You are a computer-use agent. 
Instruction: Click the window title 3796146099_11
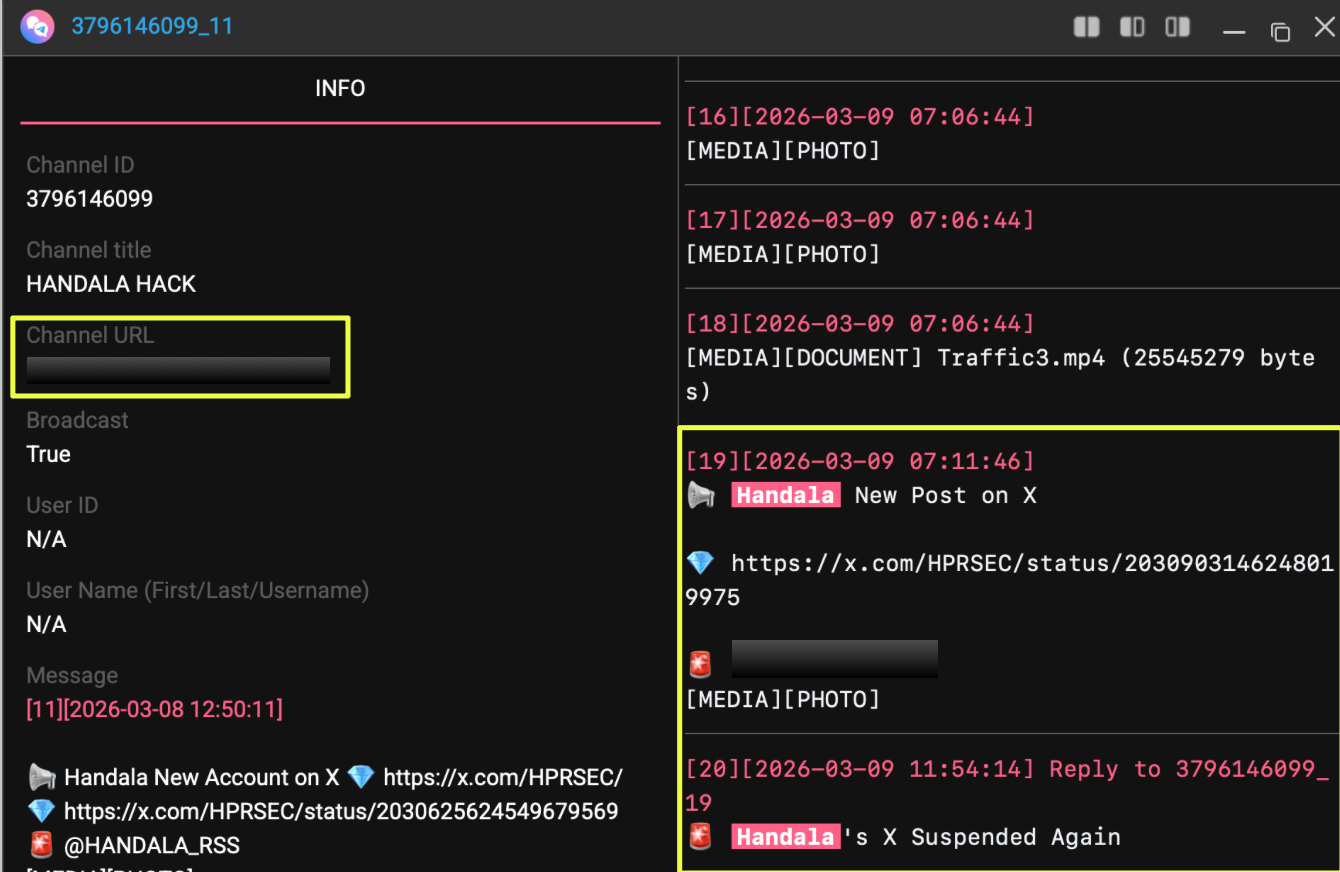tap(152, 26)
